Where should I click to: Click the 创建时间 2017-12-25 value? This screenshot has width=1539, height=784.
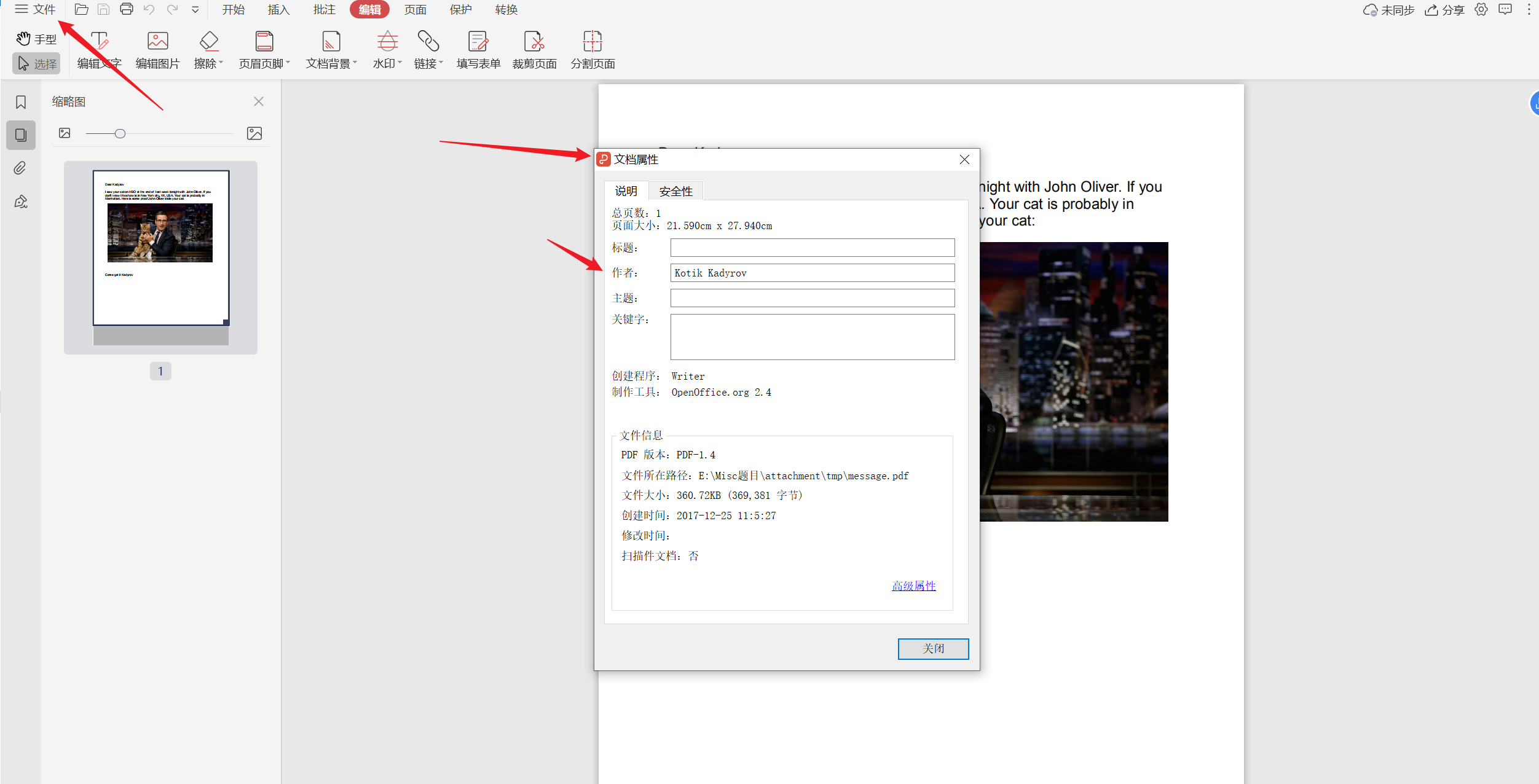coord(726,515)
